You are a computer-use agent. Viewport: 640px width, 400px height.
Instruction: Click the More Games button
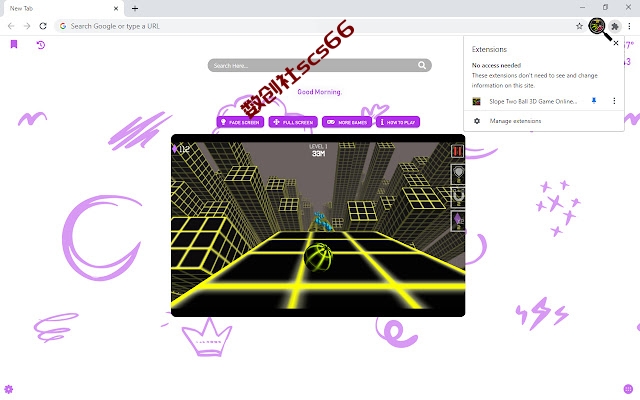[347, 122]
